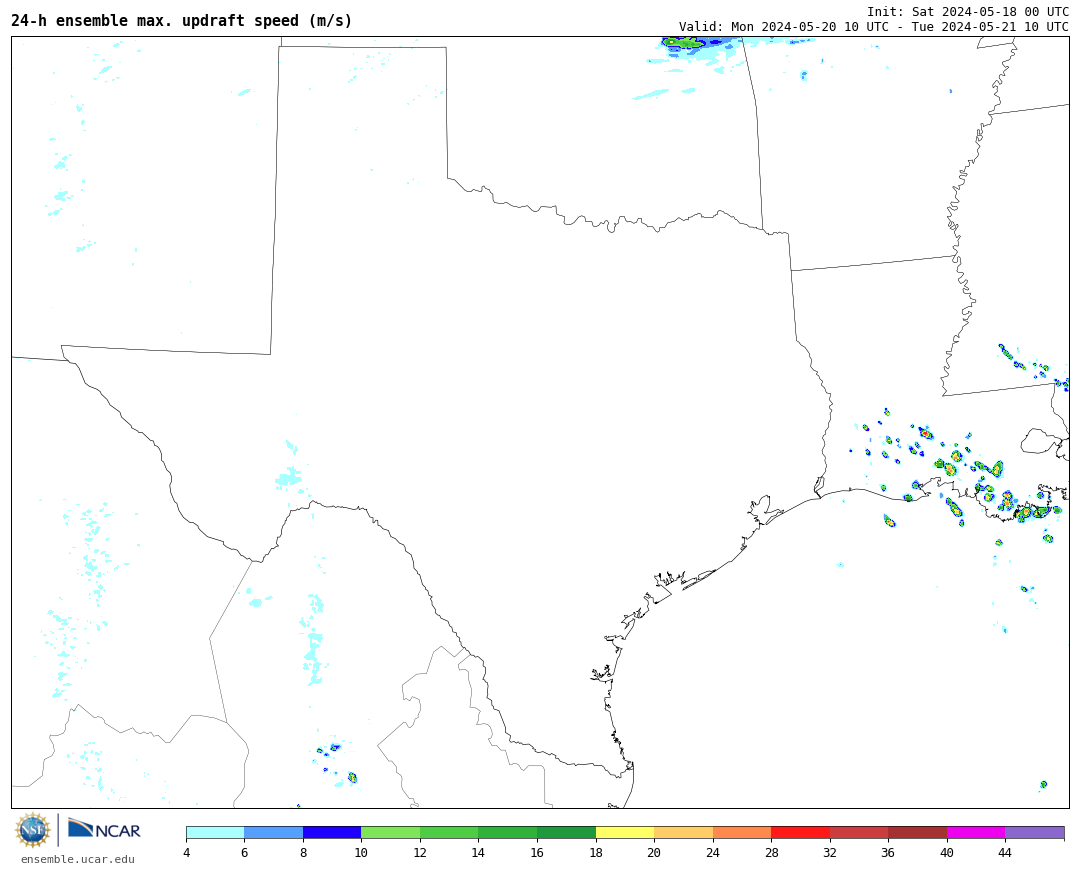This screenshot has width=1080, height=871.
Task: Click the NSF logo
Action: point(33,830)
